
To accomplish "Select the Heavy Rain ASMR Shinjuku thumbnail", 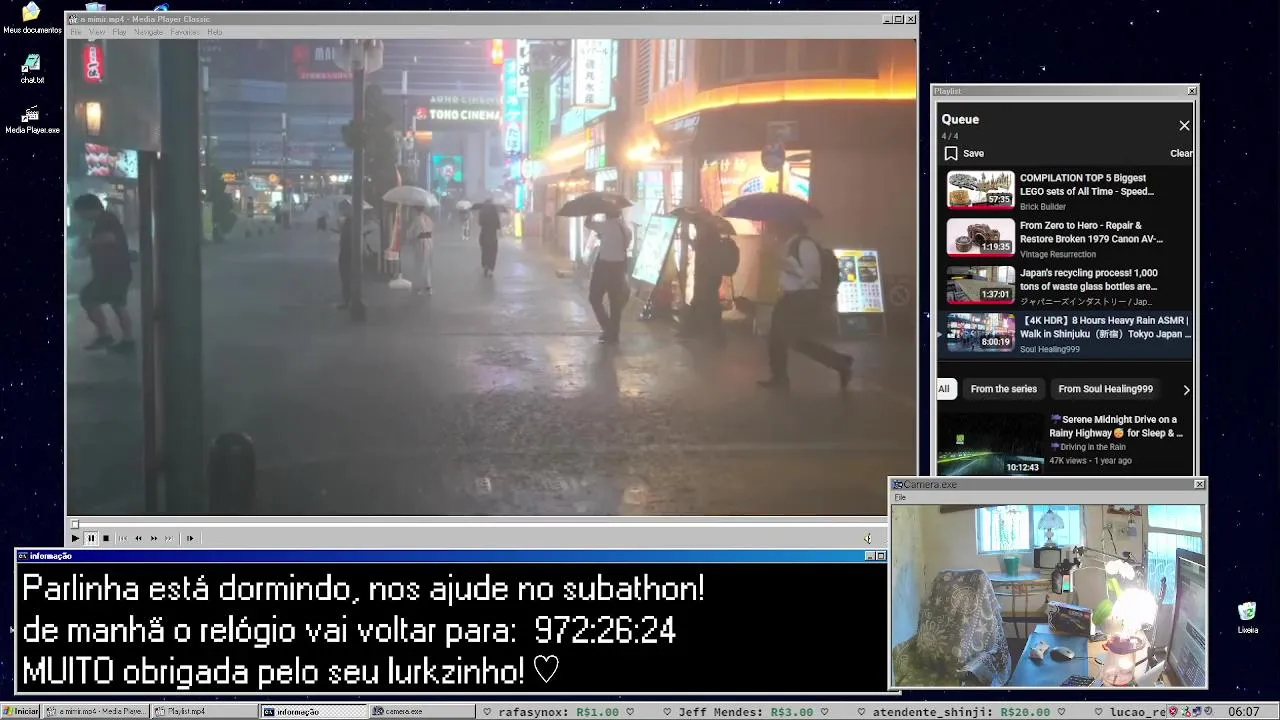I will coord(981,332).
